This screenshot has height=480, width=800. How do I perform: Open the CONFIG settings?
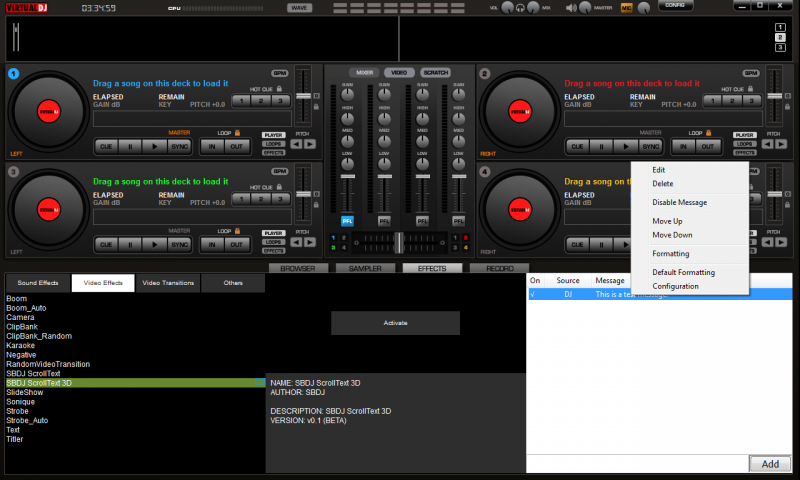tap(675, 5)
